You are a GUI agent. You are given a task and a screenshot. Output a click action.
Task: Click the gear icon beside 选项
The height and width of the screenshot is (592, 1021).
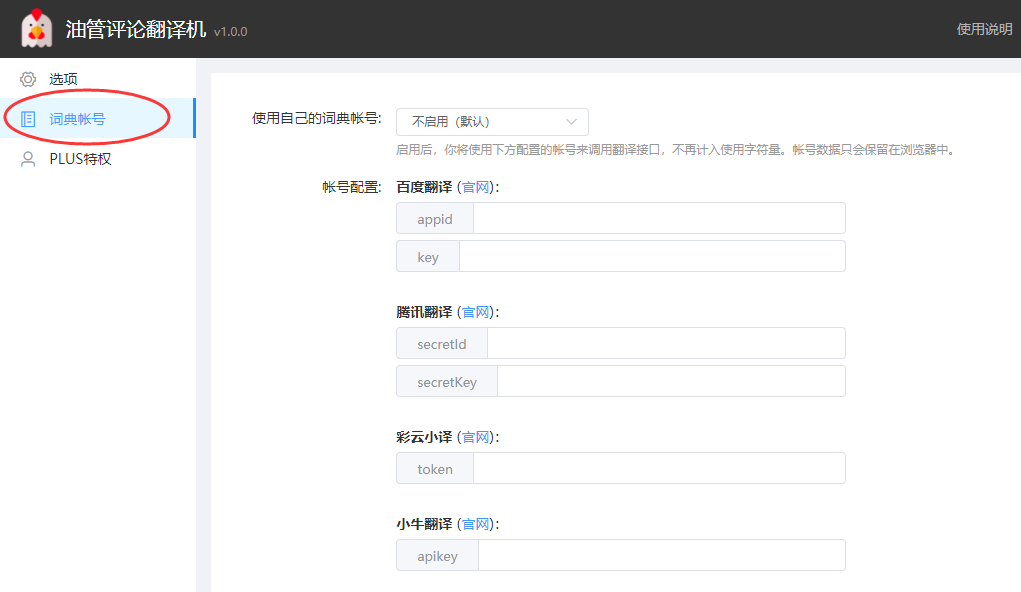28,79
